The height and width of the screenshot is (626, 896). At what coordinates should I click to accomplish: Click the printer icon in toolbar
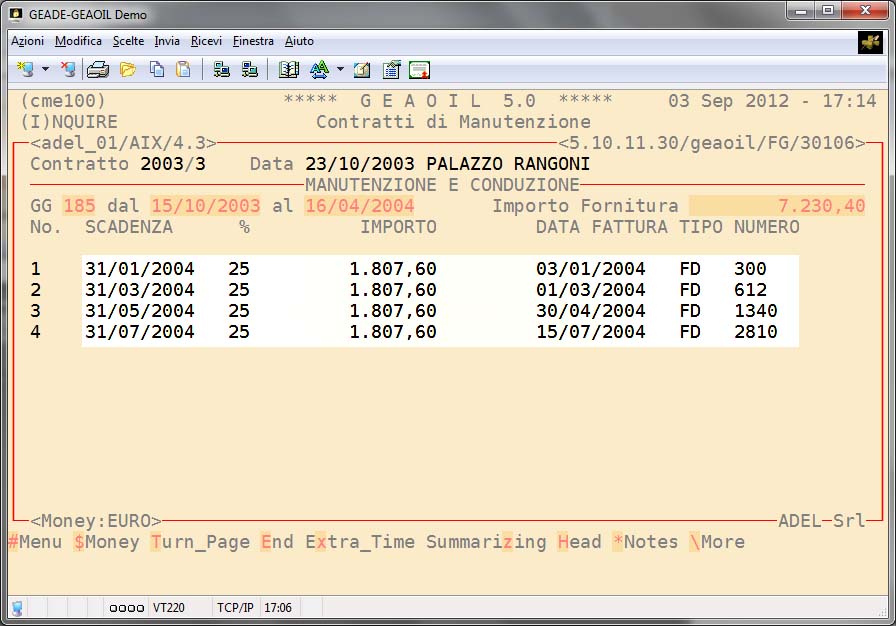[x=98, y=70]
